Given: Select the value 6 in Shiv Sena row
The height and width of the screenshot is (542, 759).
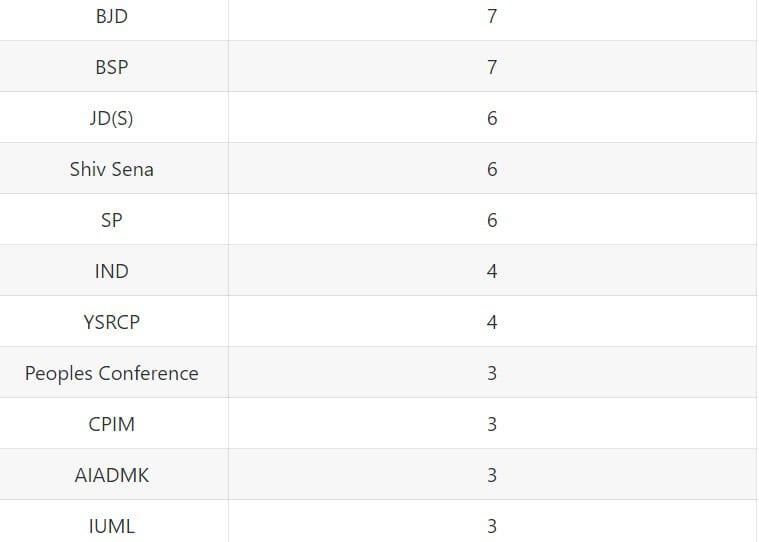Looking at the screenshot, I should click(492, 169).
